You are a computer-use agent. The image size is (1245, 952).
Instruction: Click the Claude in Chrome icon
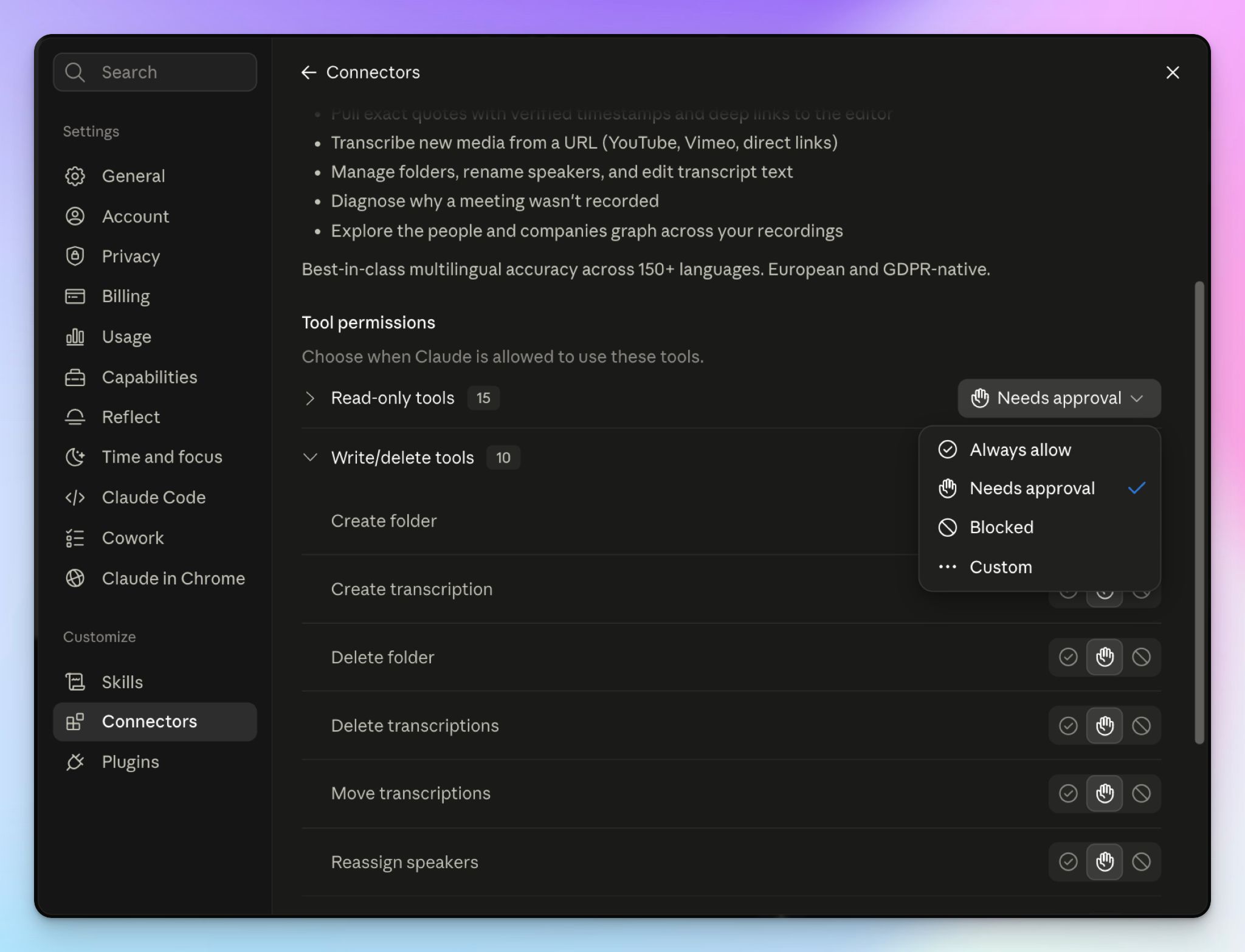tap(75, 578)
